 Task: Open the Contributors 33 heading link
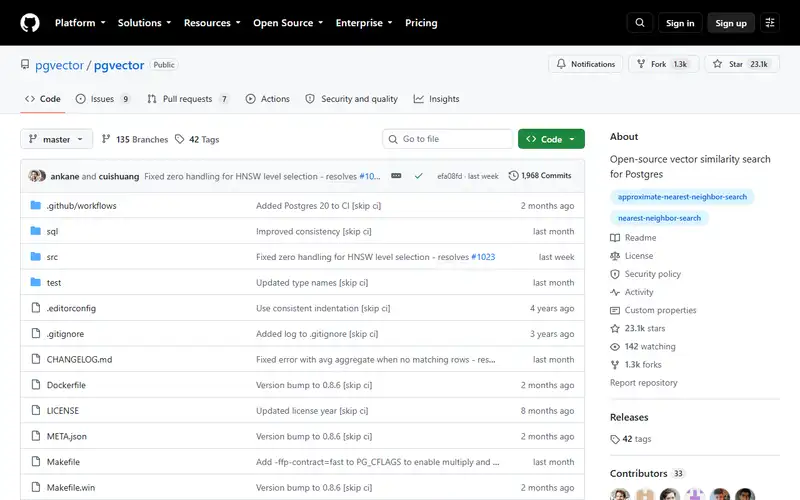pos(646,473)
